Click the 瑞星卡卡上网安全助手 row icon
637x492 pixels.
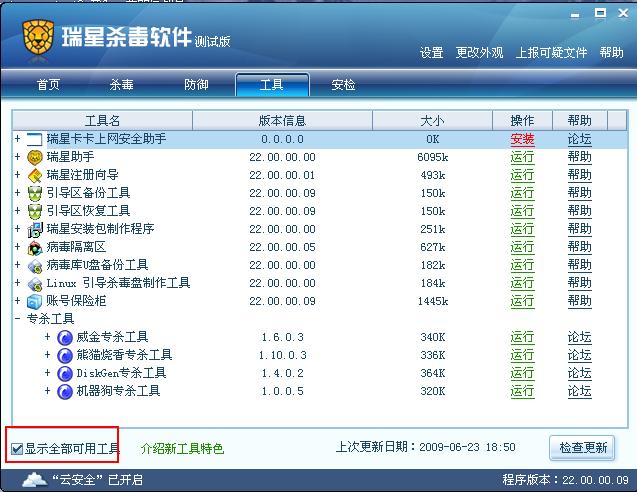tap(35, 139)
